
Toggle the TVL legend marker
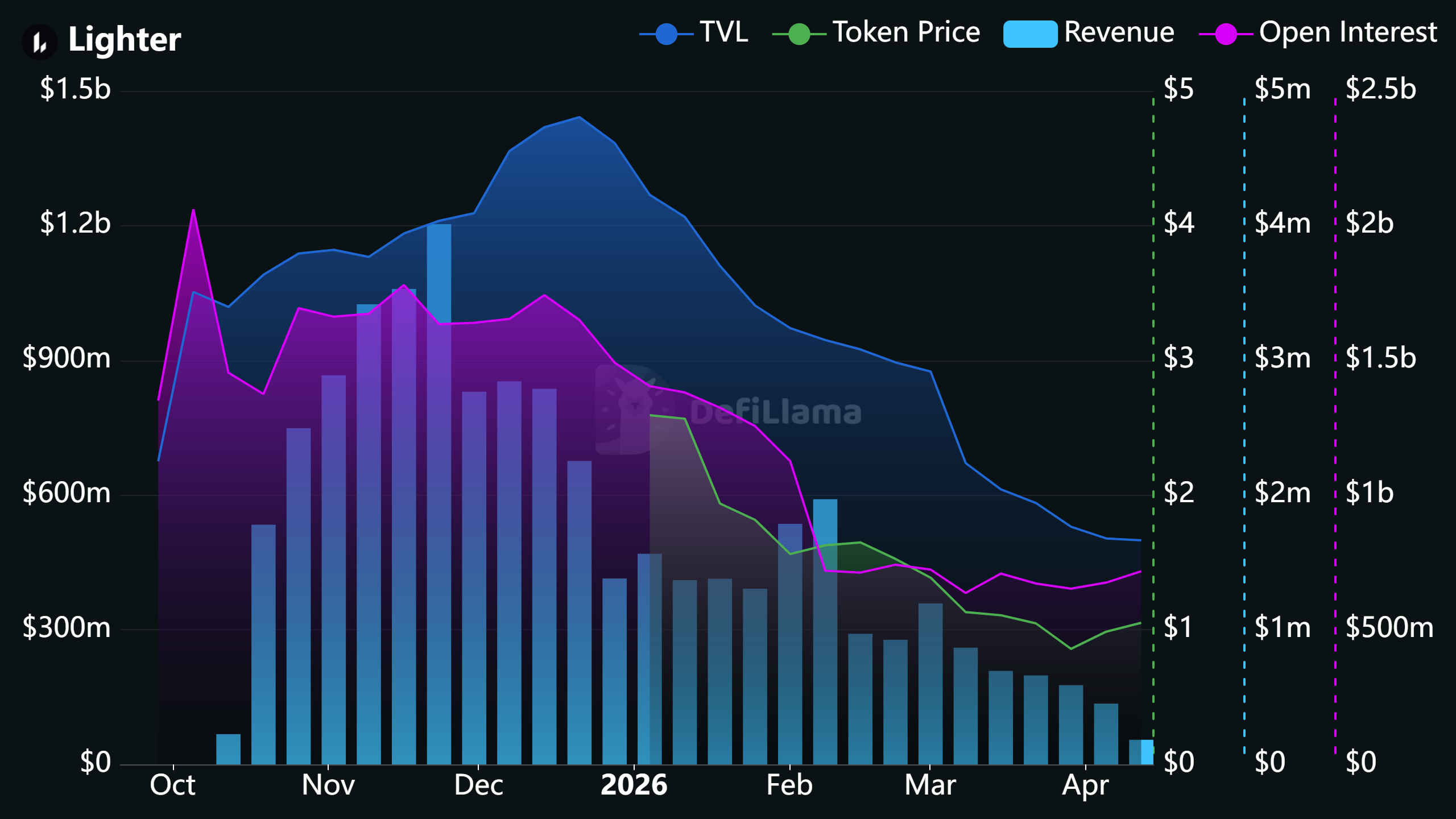[666, 34]
